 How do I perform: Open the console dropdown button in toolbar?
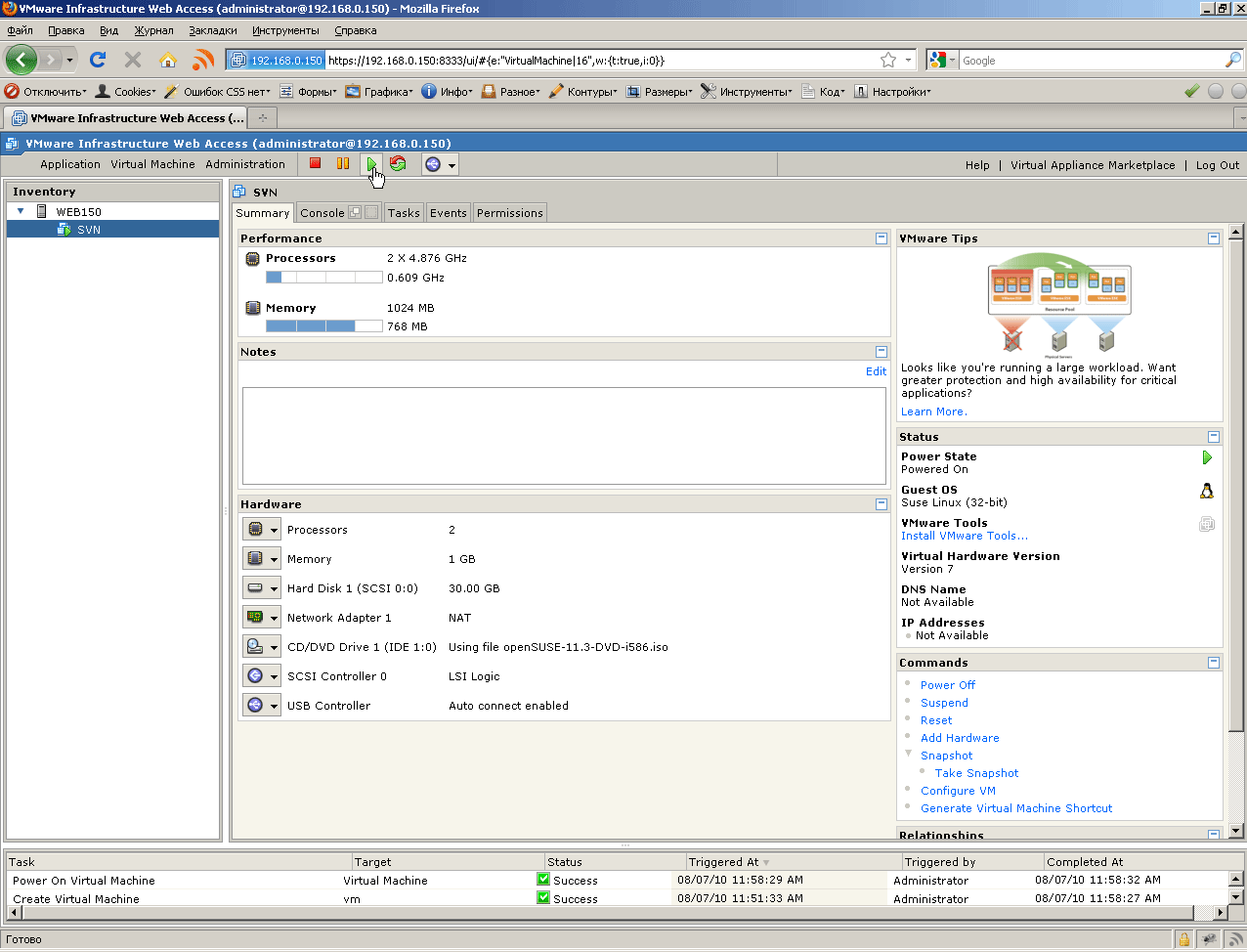pos(440,164)
